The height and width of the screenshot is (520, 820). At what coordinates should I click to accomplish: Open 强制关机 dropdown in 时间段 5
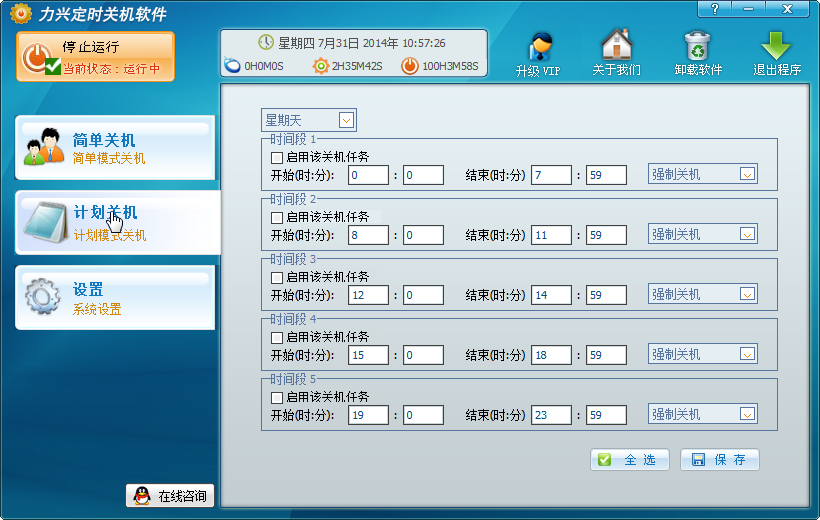click(x=703, y=414)
